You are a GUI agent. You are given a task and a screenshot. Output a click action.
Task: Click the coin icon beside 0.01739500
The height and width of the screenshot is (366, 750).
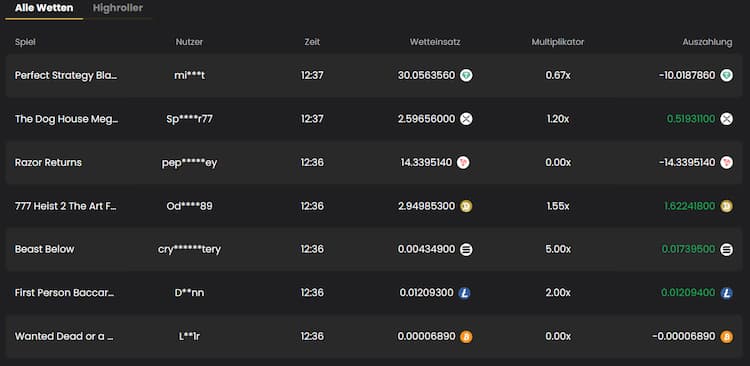point(727,249)
